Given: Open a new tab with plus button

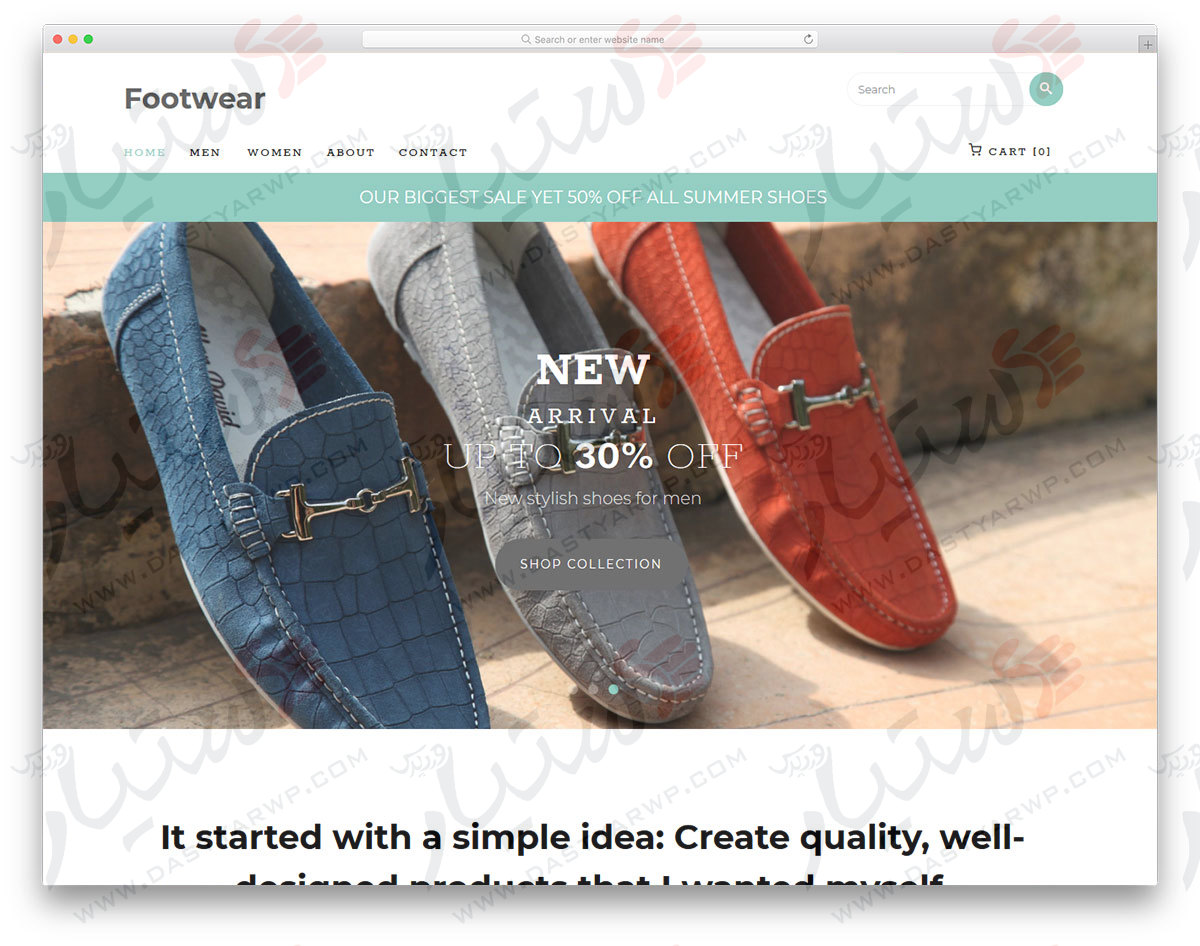Looking at the screenshot, I should tap(1147, 45).
